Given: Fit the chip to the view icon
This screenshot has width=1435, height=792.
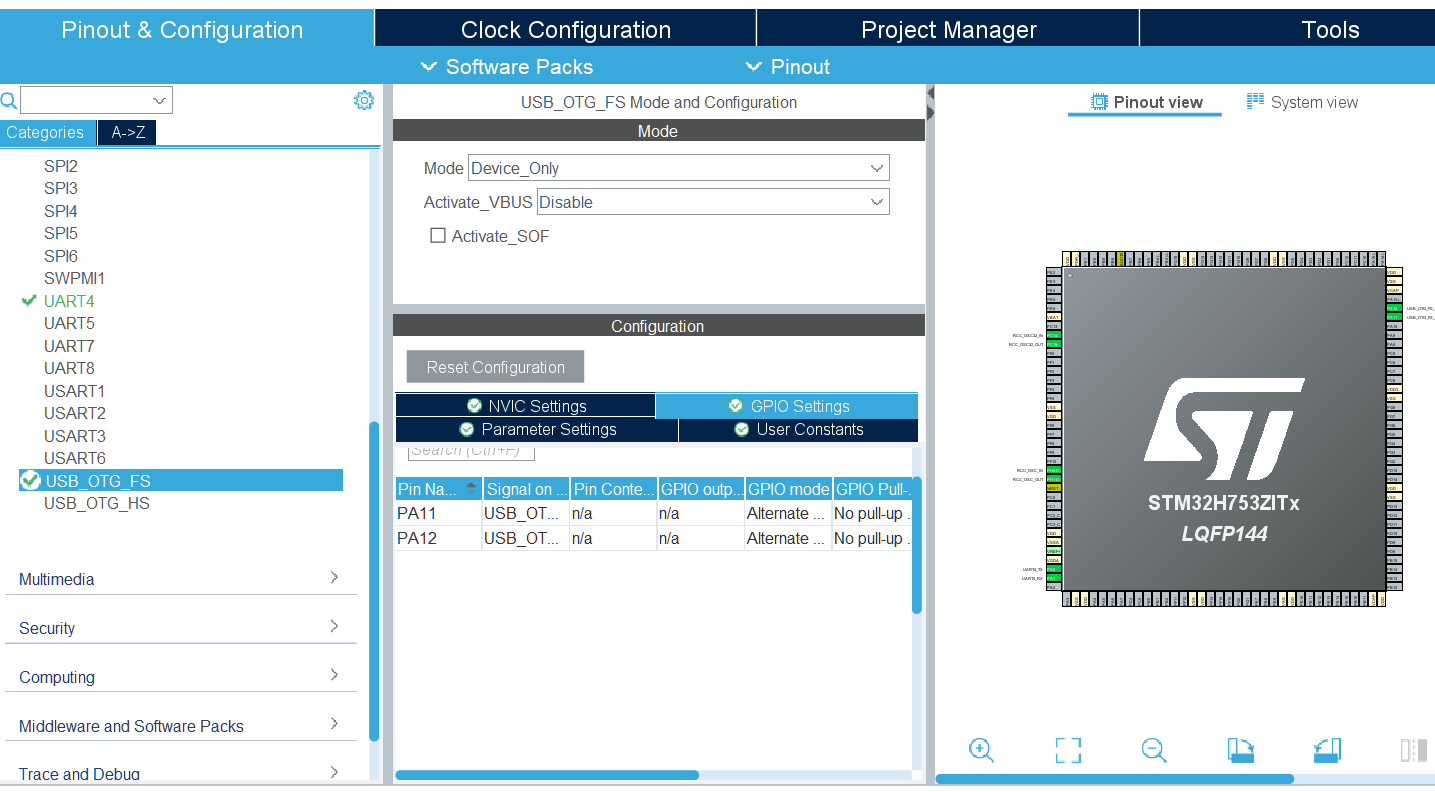Looking at the screenshot, I should coord(1068,750).
